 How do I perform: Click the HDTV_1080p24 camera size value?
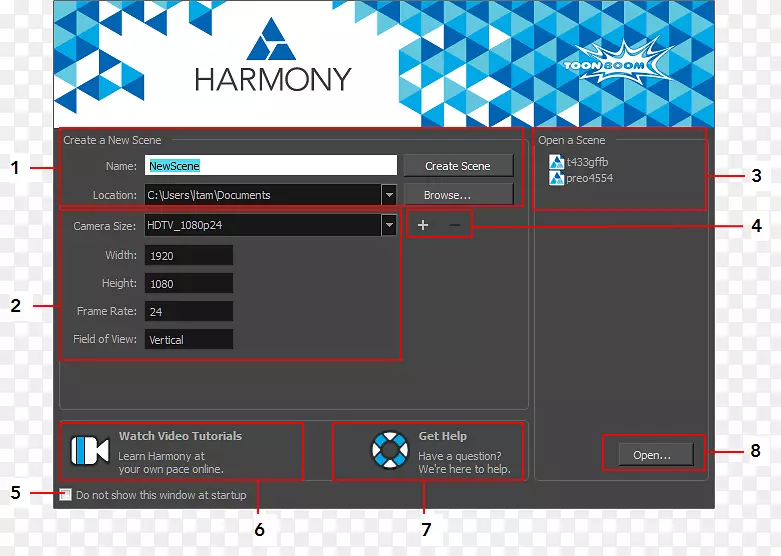(x=185, y=225)
